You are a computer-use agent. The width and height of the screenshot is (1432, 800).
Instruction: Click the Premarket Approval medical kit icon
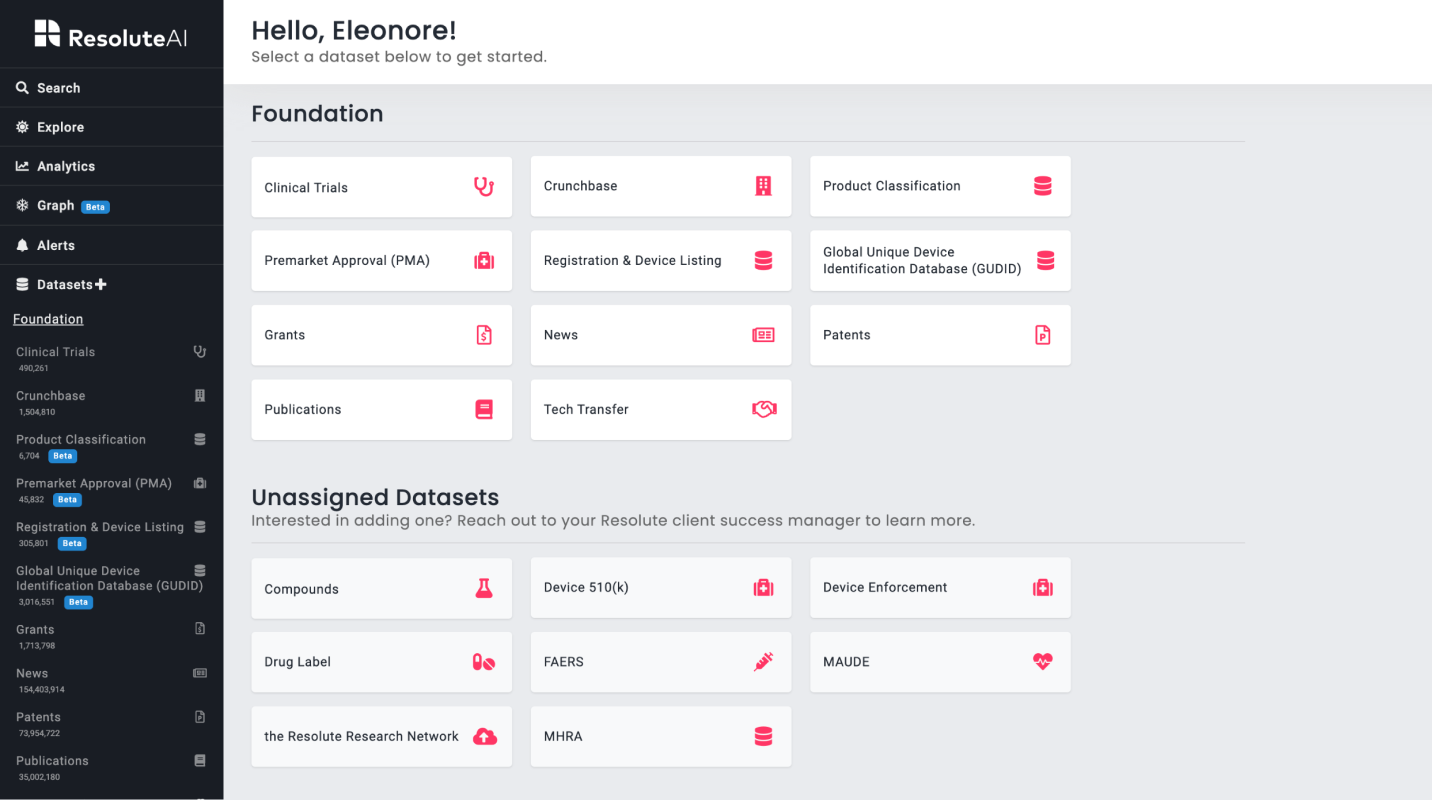pos(484,260)
